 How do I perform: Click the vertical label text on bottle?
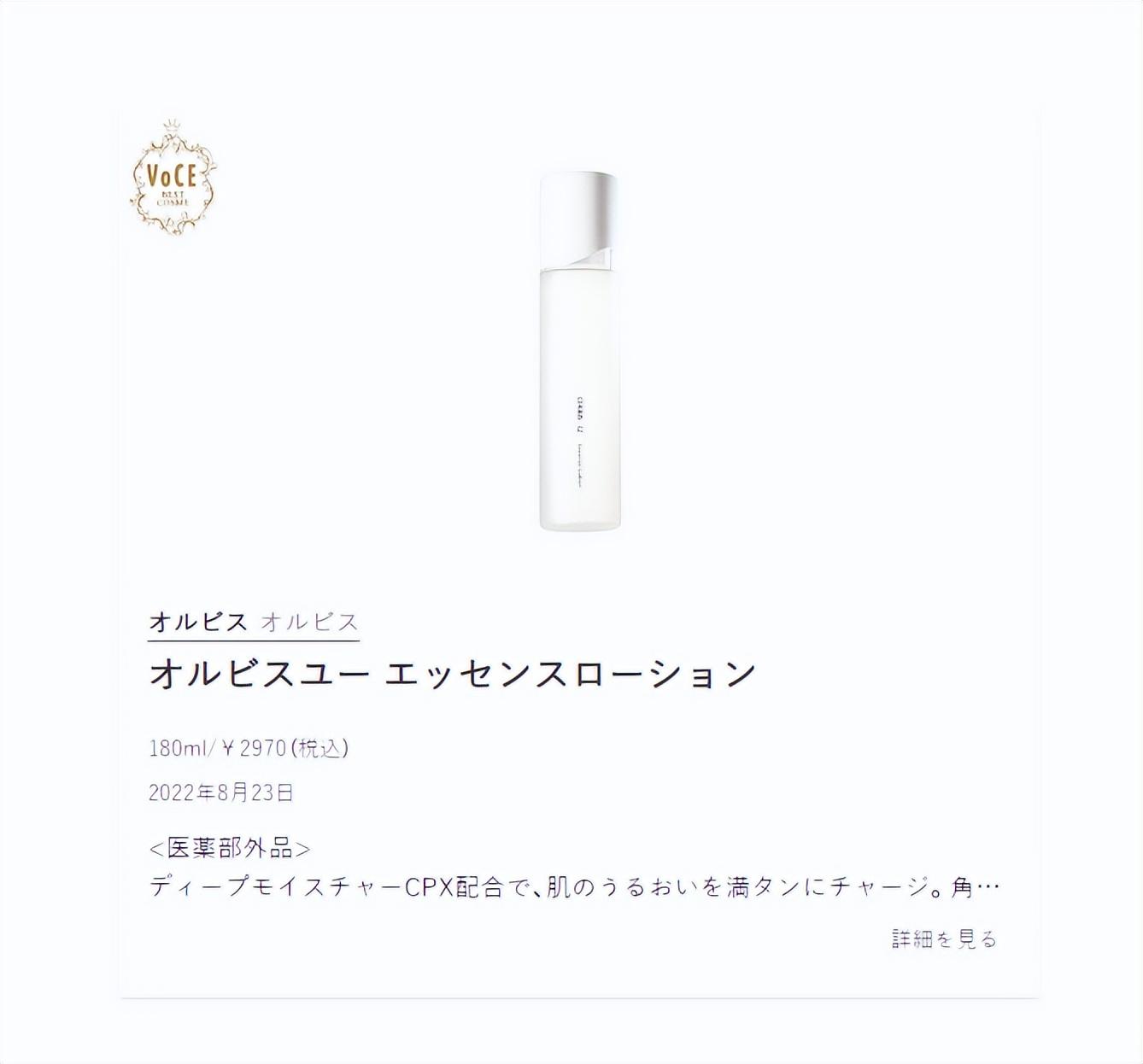click(x=579, y=453)
